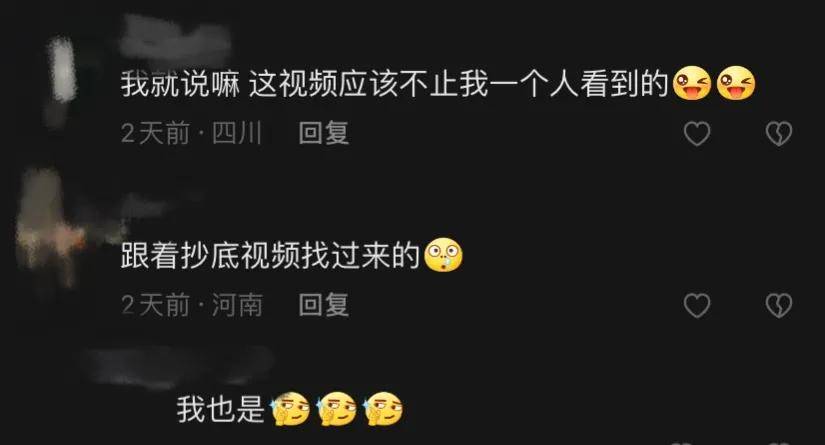Click the wide-eyed emoji after 找过来的
825x445 pixels.
click(x=443, y=255)
